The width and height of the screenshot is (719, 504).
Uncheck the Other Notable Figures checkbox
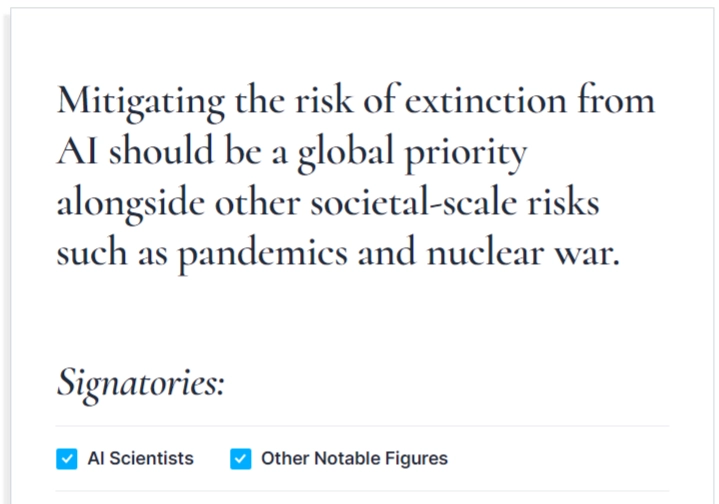[x=241, y=459]
